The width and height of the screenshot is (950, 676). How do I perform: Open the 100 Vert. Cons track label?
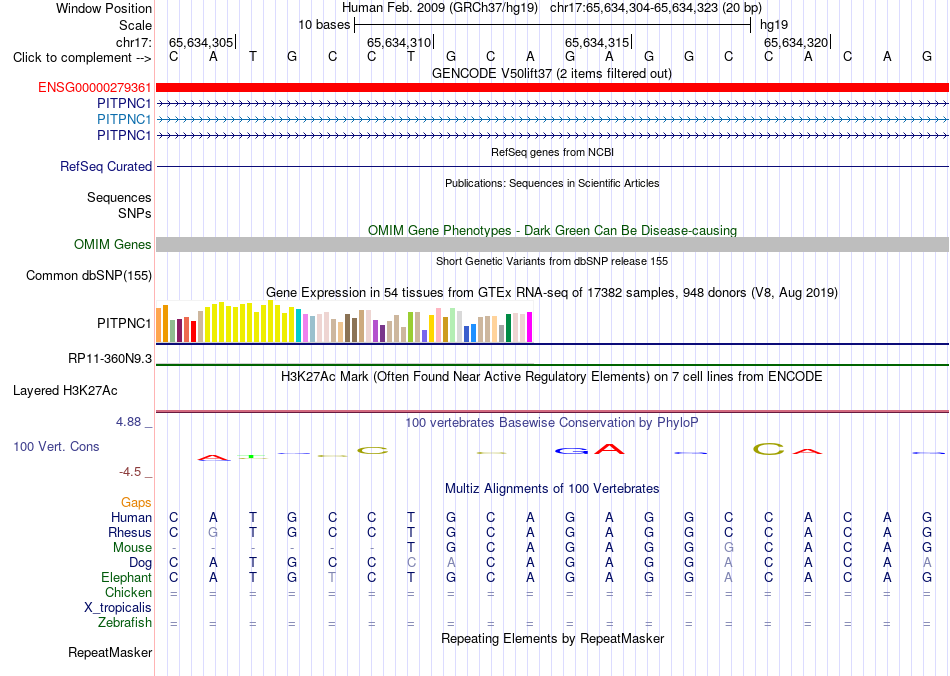56,447
